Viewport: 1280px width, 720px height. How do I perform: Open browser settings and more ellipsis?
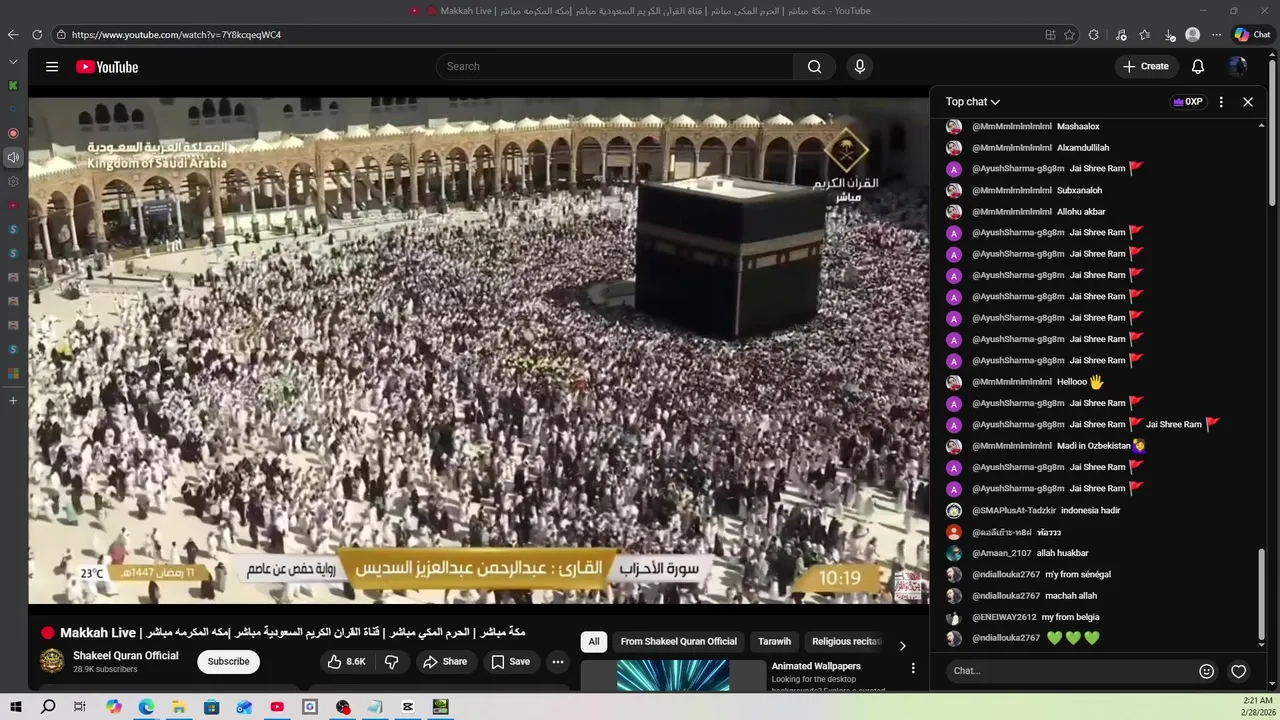pos(1216,35)
